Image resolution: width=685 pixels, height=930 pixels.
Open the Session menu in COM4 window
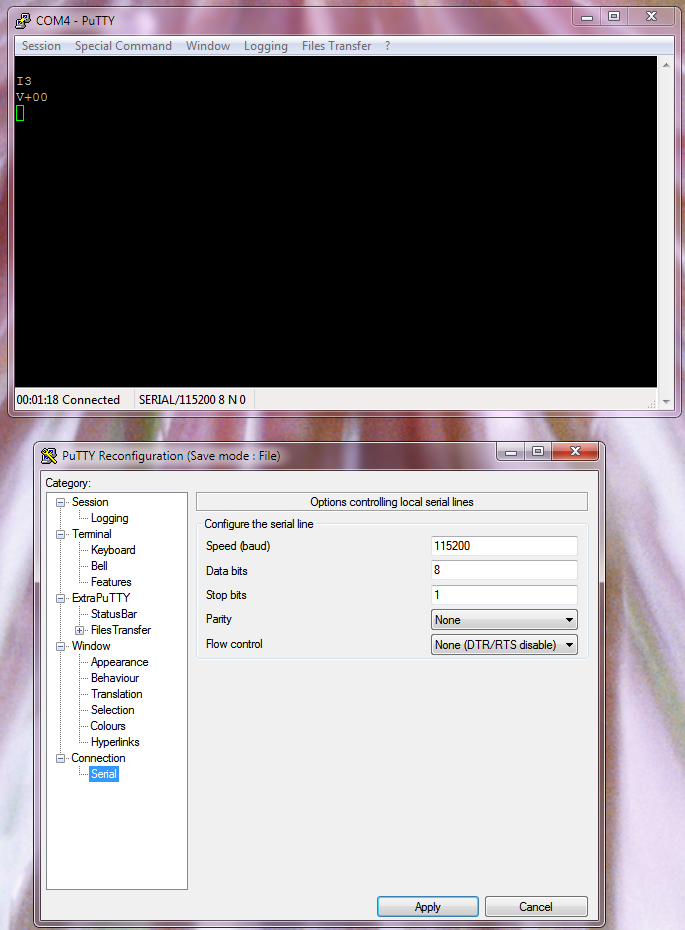(41, 46)
